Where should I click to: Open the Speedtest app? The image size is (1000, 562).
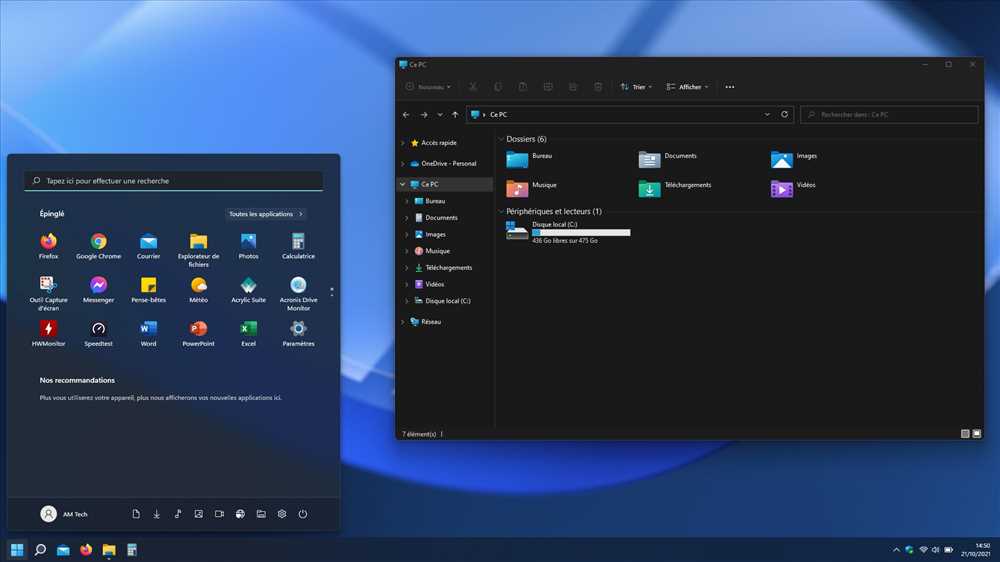[98, 334]
